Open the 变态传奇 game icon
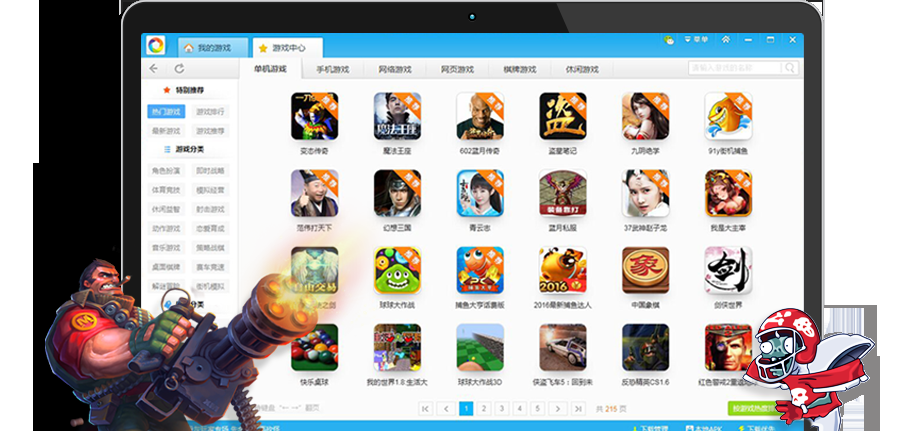This screenshot has height=431, width=903. (x=314, y=116)
